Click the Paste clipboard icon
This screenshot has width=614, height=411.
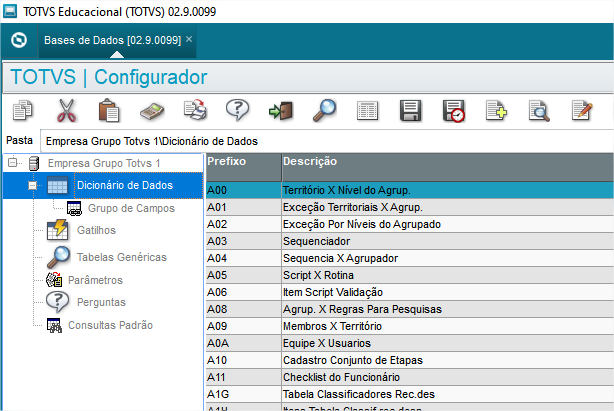click(108, 110)
